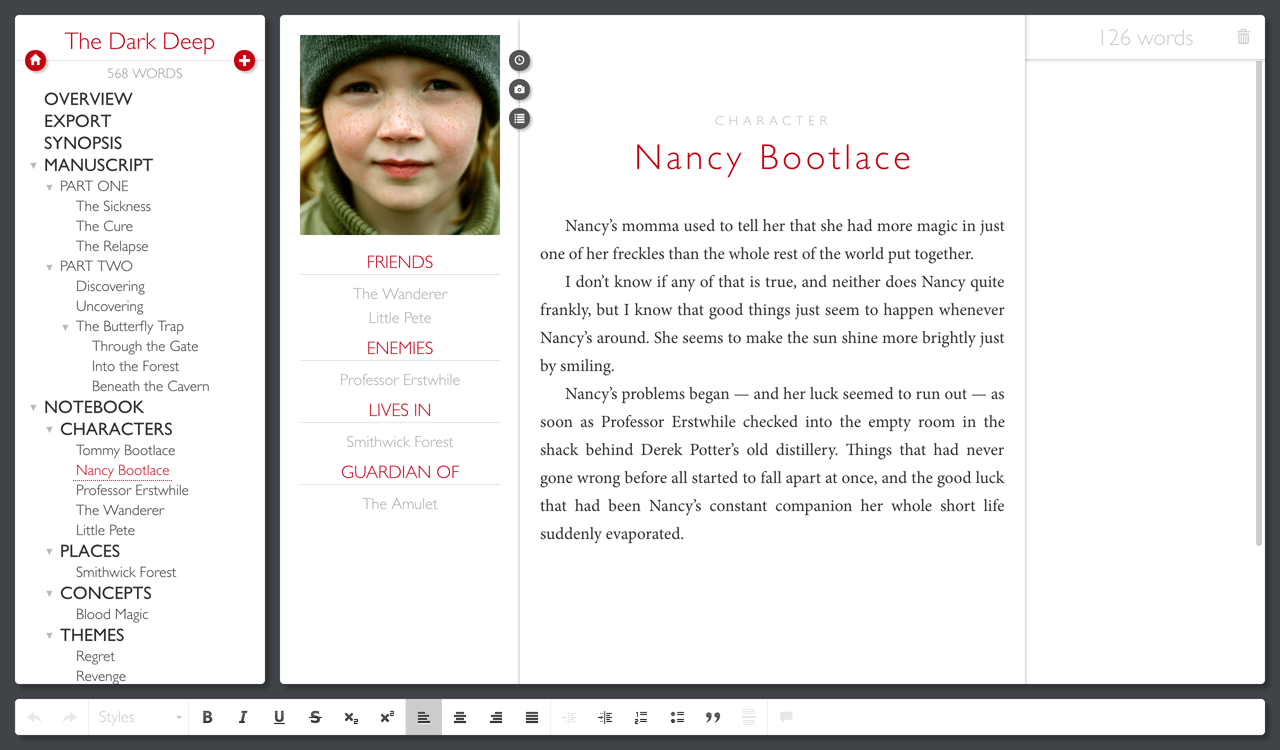Screen dimensions: 1280x750
Task: Open Professor Erstwhile enemy link
Action: [400, 380]
